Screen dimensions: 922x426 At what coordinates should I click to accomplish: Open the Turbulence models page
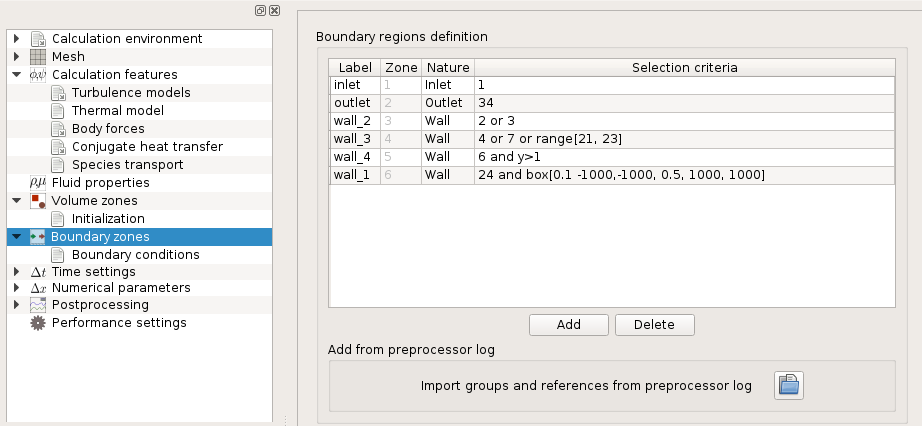pyautogui.click(x=131, y=93)
